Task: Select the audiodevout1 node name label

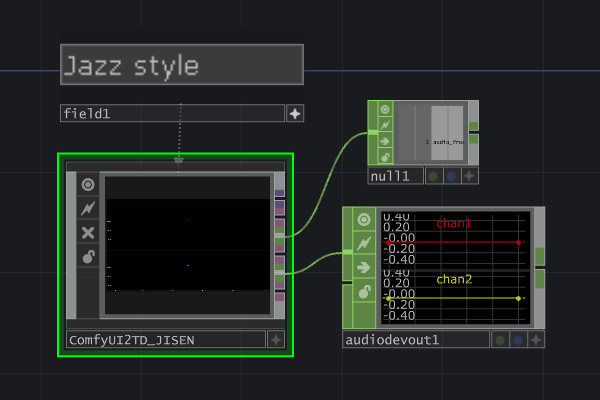Action: pos(416,340)
